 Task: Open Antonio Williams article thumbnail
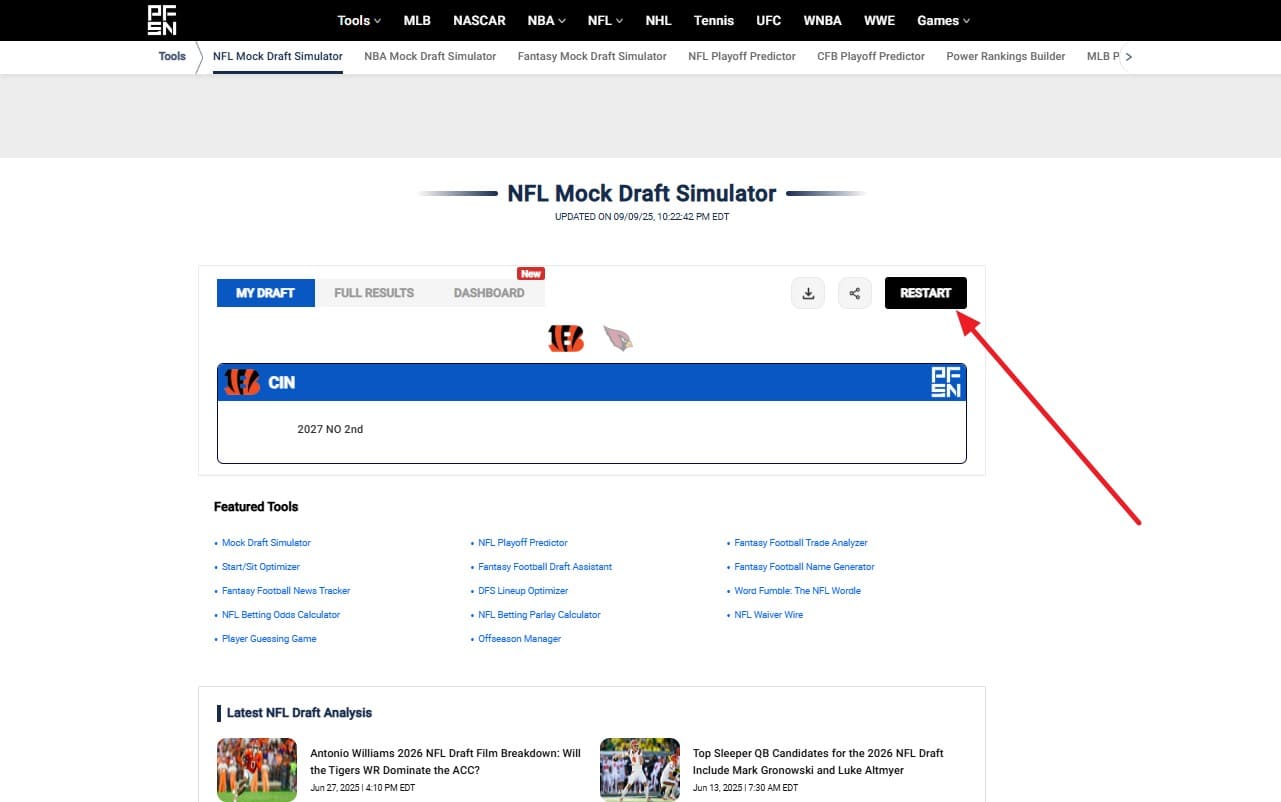pos(257,770)
